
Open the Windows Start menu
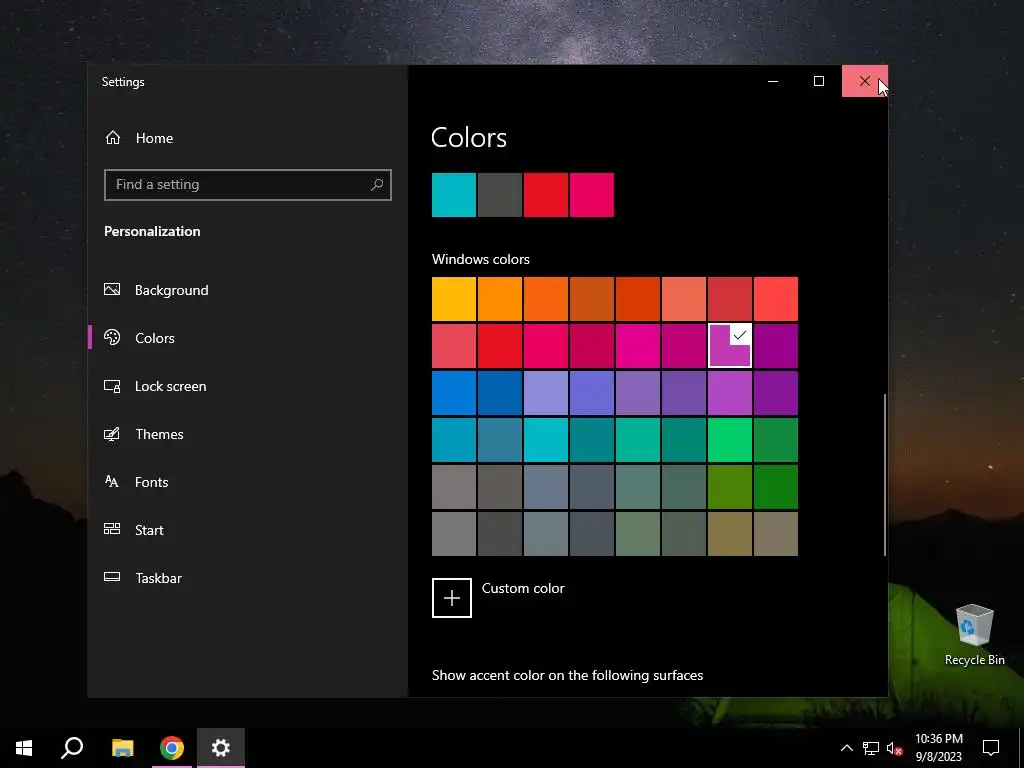pyautogui.click(x=24, y=748)
